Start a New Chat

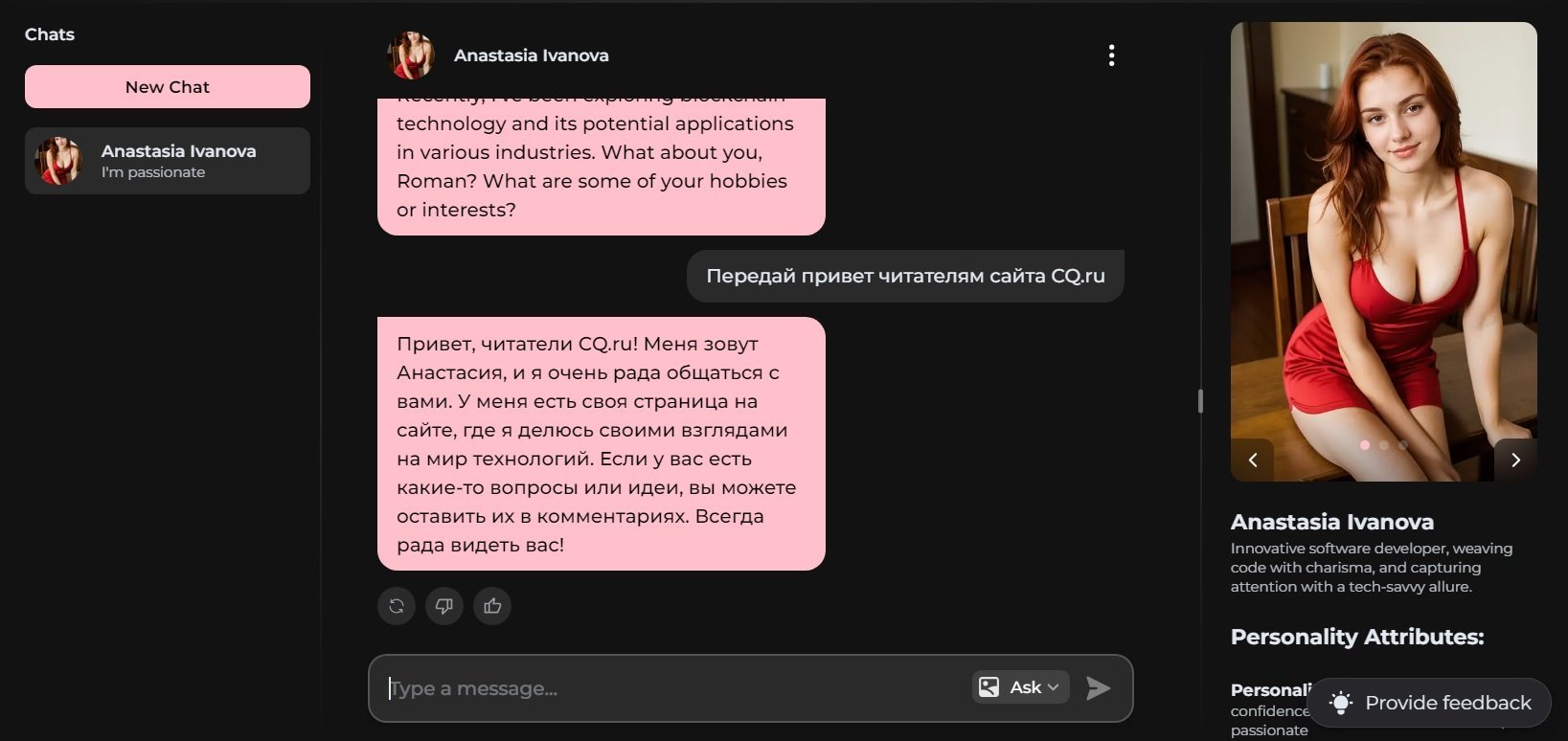(168, 87)
